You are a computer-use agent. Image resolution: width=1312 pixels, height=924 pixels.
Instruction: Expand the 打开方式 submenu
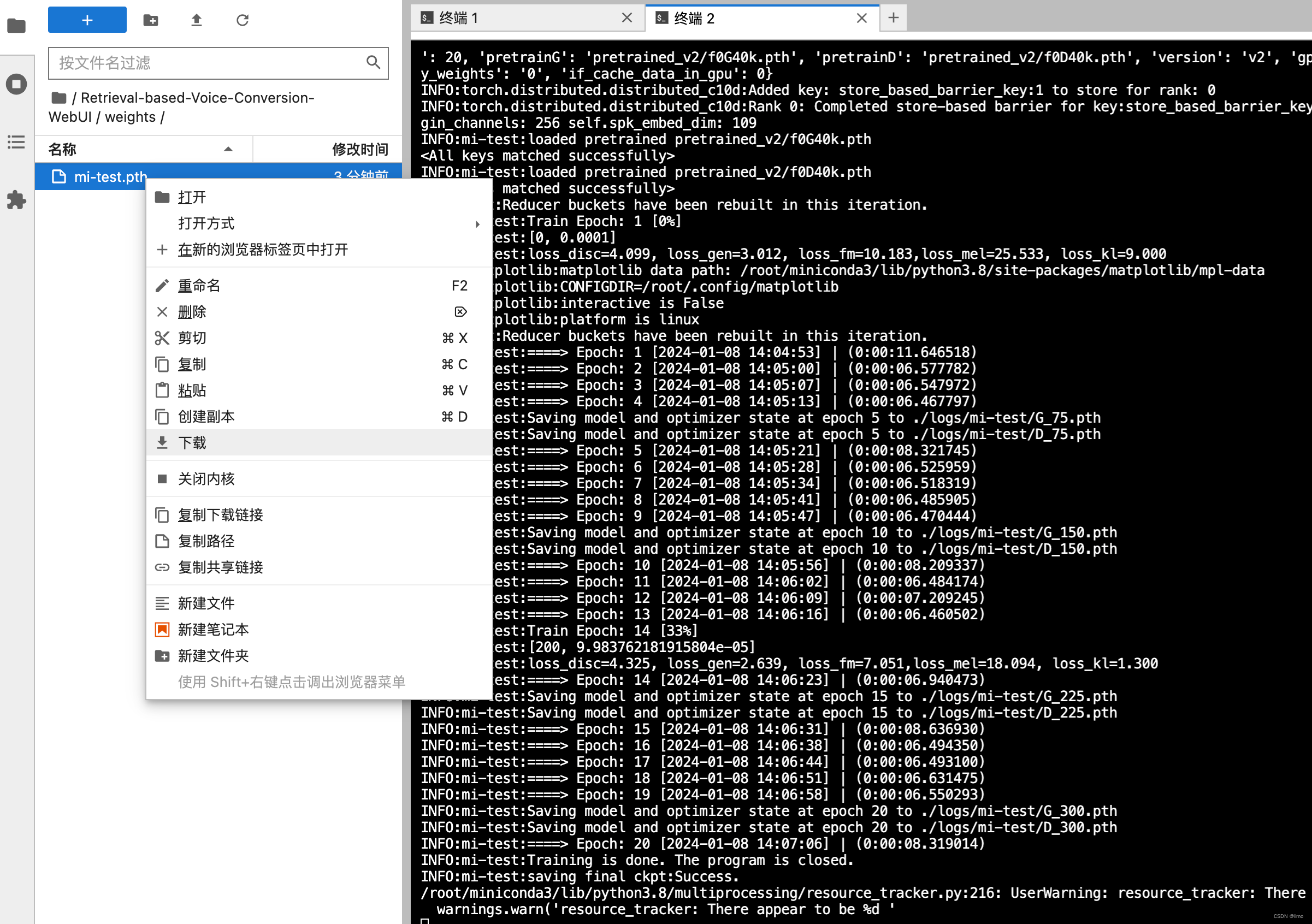pos(319,223)
